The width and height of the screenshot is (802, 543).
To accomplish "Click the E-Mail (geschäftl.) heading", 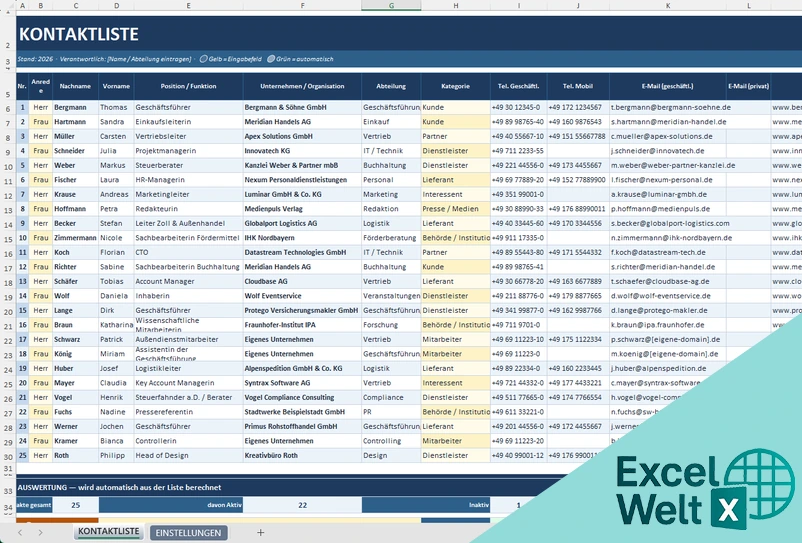I will [668, 86].
